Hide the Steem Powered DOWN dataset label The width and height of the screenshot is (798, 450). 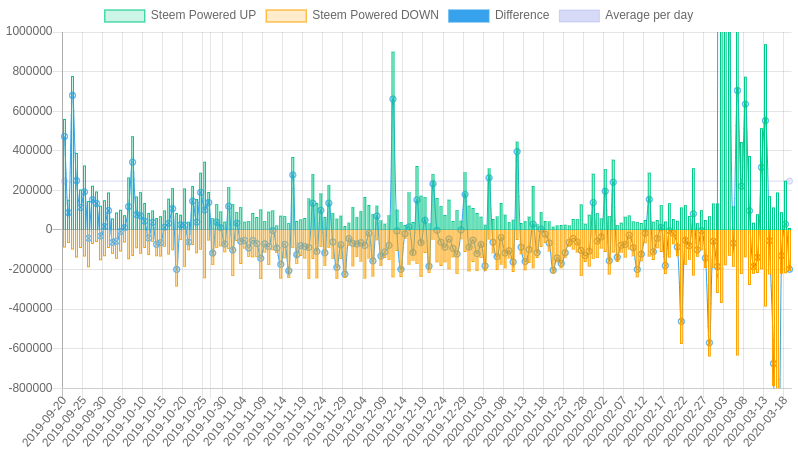(376, 15)
